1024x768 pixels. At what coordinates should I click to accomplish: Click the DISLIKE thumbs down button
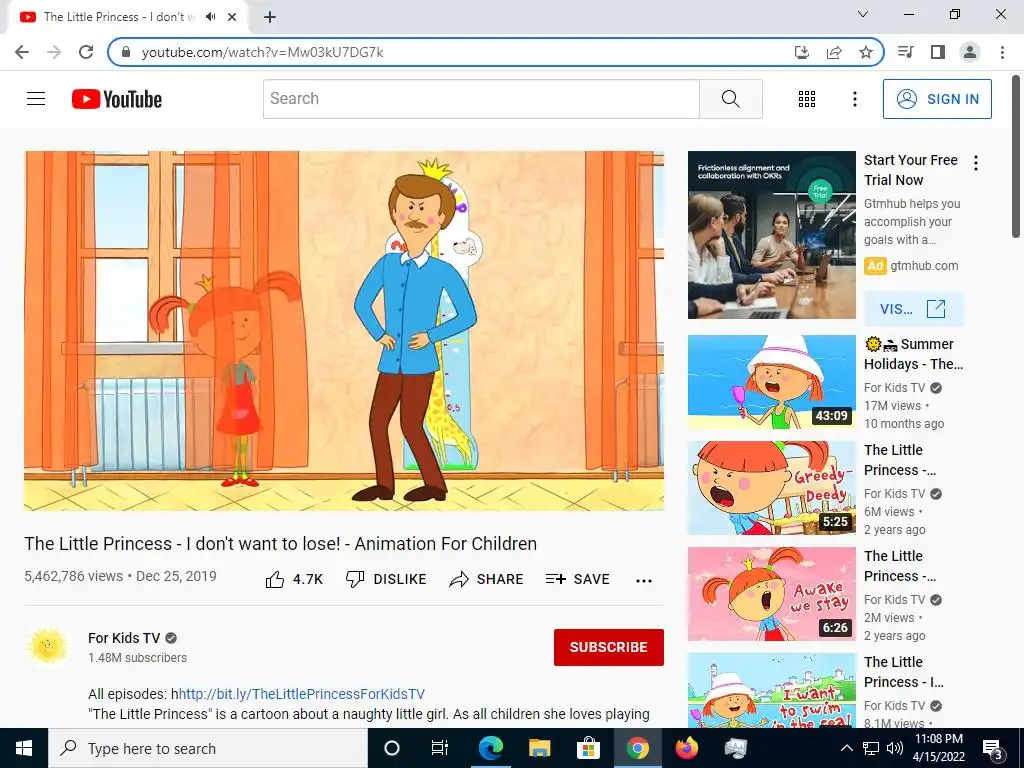(x=386, y=579)
